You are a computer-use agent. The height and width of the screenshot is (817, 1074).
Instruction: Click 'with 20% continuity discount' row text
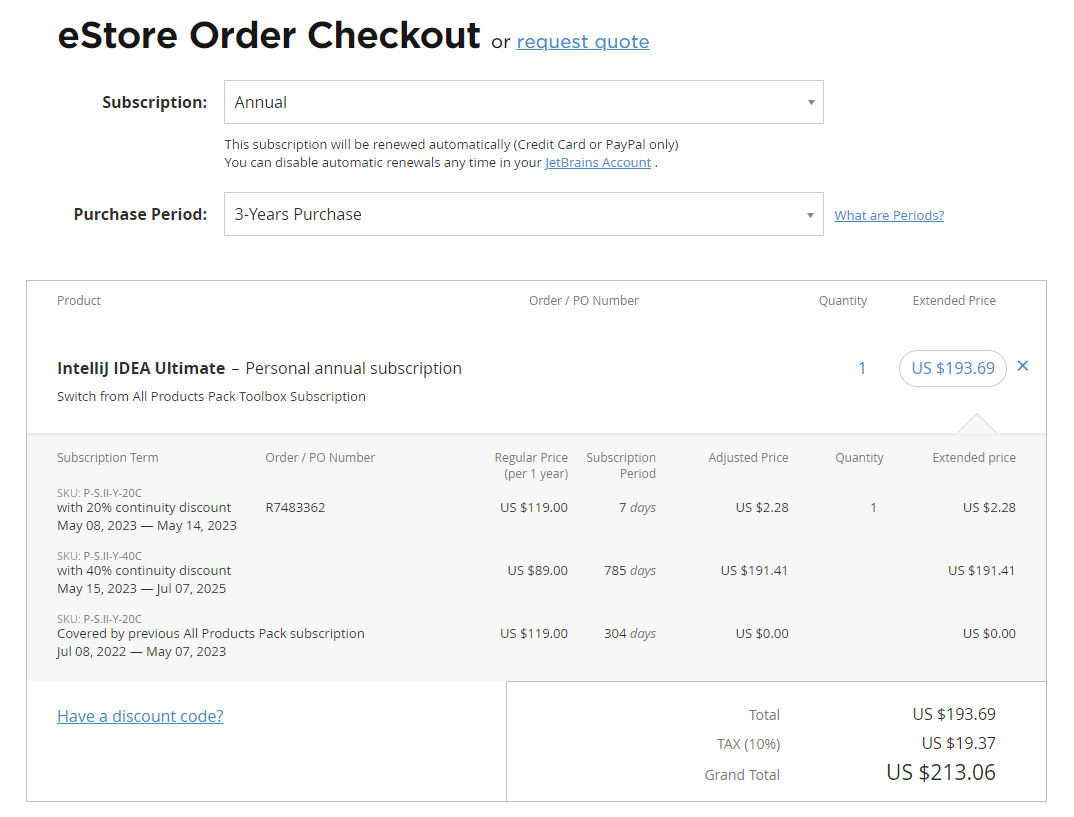click(x=144, y=507)
